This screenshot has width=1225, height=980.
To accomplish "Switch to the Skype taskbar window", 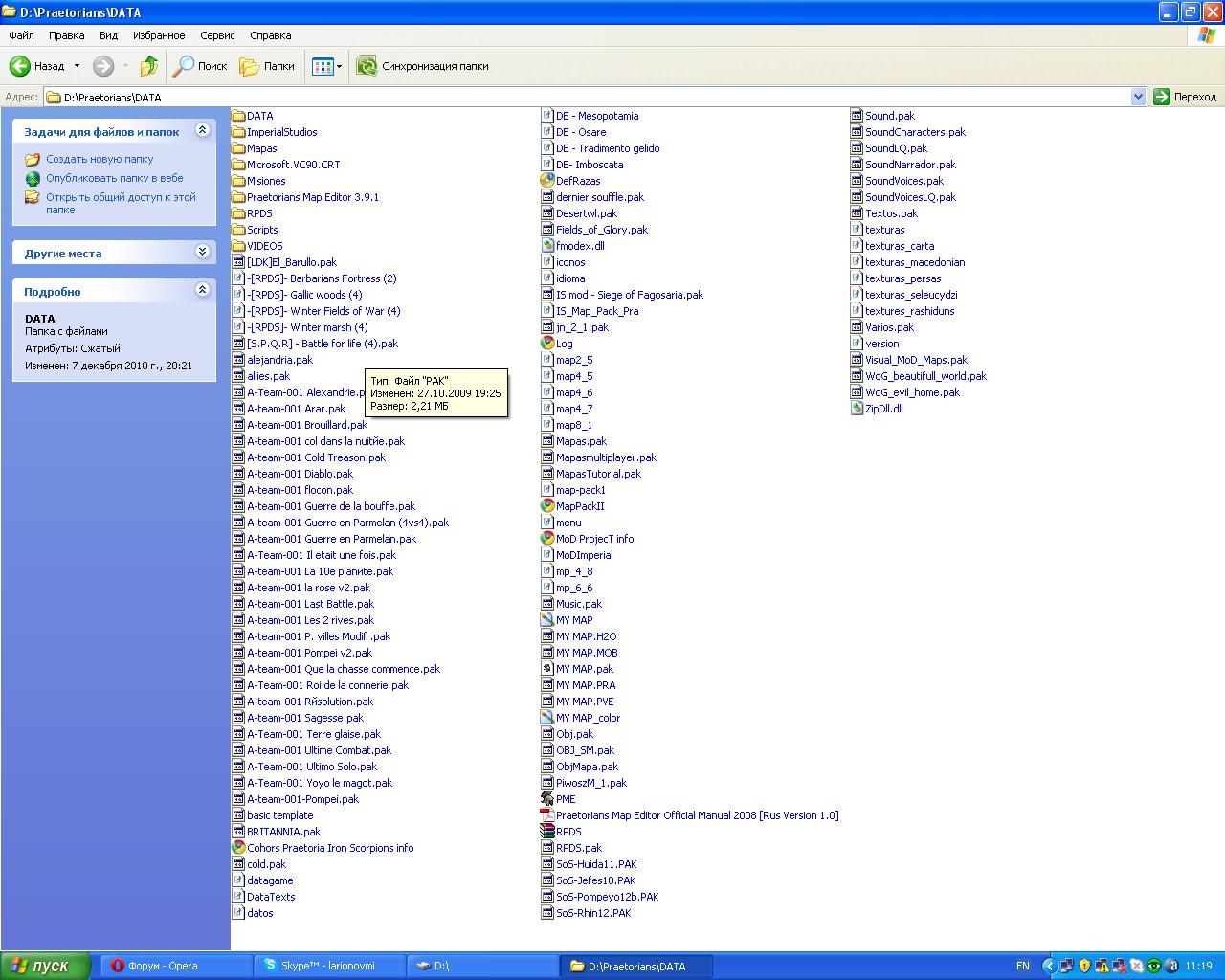I will (330, 966).
